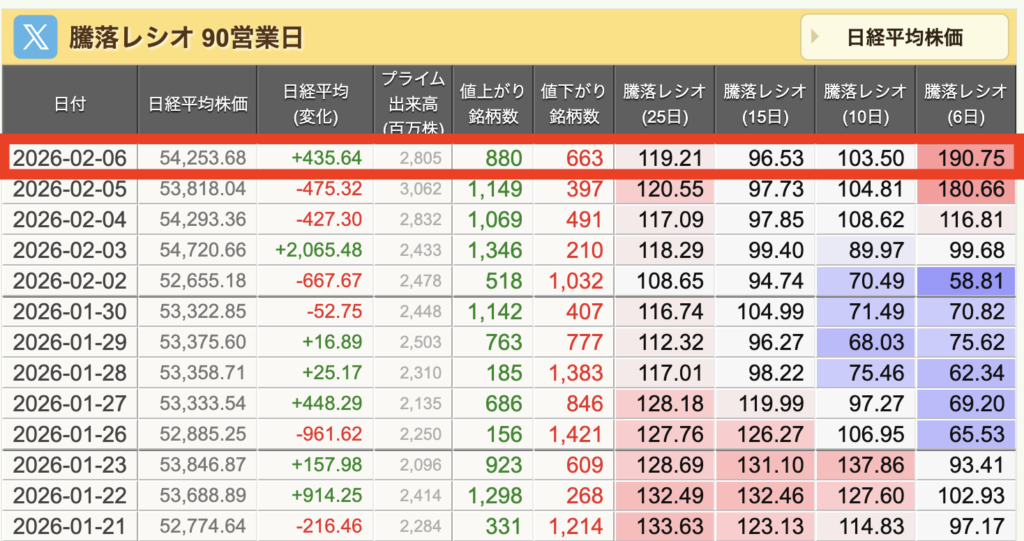
Task: Click the 値上がり銘柄数 column header
Action: pyautogui.click(x=492, y=103)
